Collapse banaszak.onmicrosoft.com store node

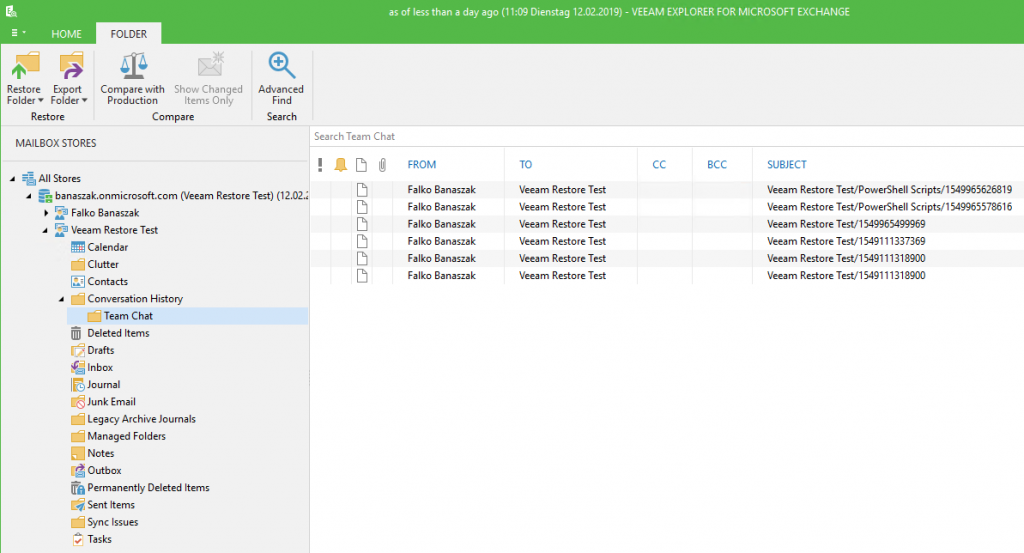coord(29,196)
